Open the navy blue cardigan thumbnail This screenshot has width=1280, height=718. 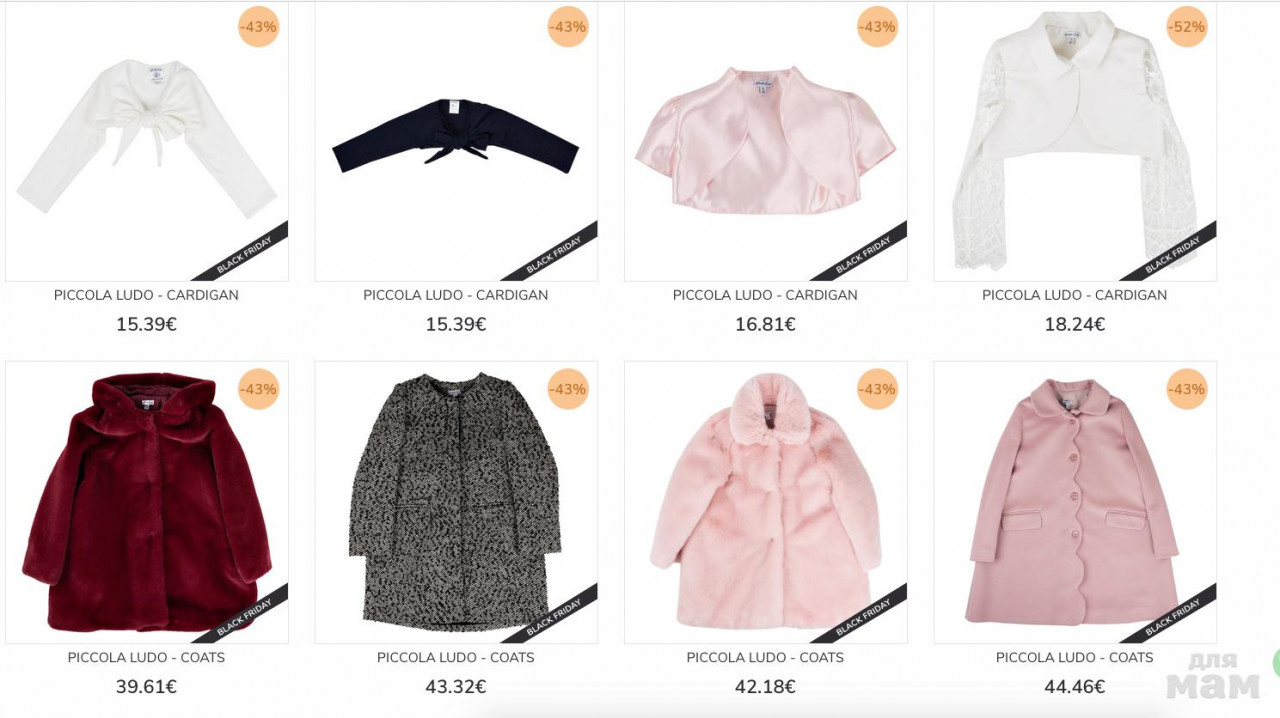(x=456, y=141)
